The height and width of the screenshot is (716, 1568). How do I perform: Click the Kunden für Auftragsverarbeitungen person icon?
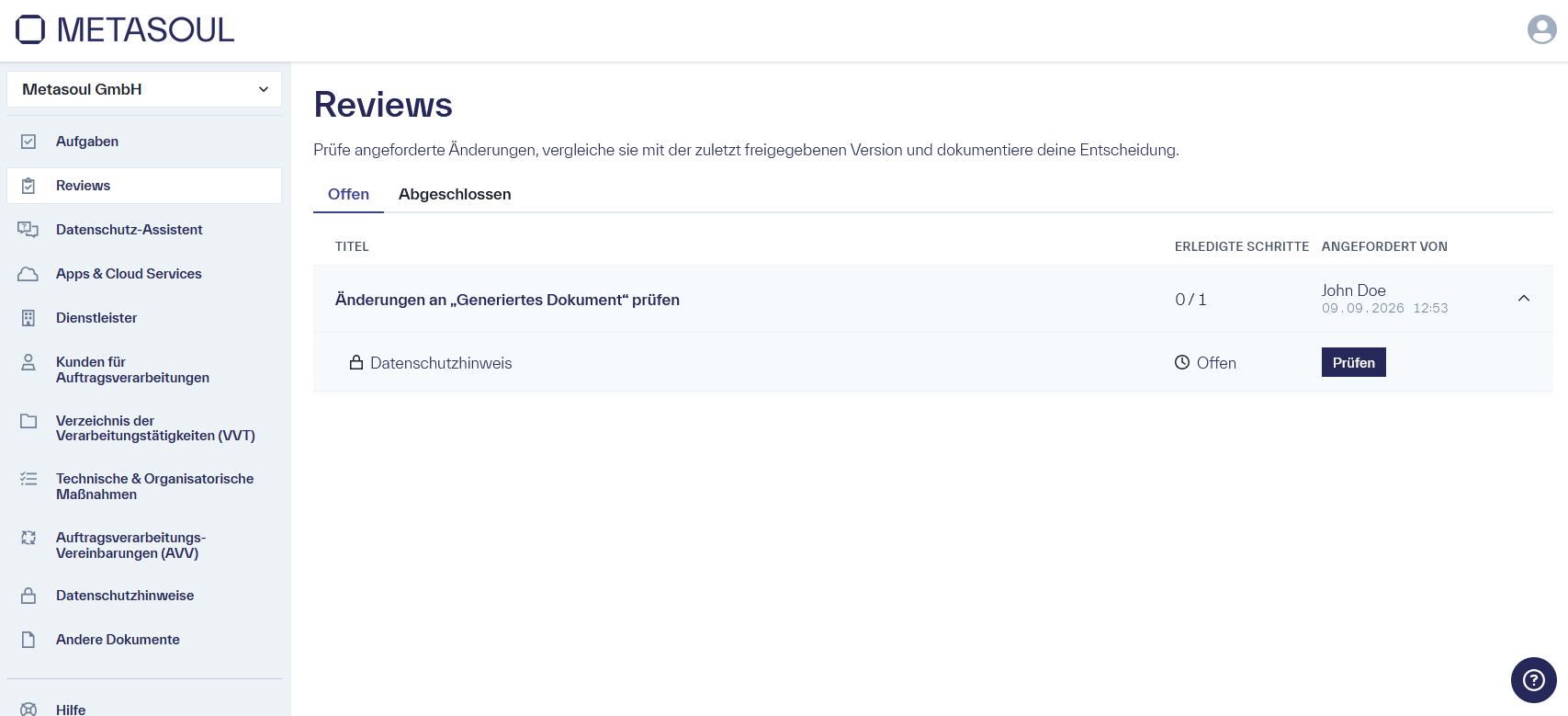[28, 362]
